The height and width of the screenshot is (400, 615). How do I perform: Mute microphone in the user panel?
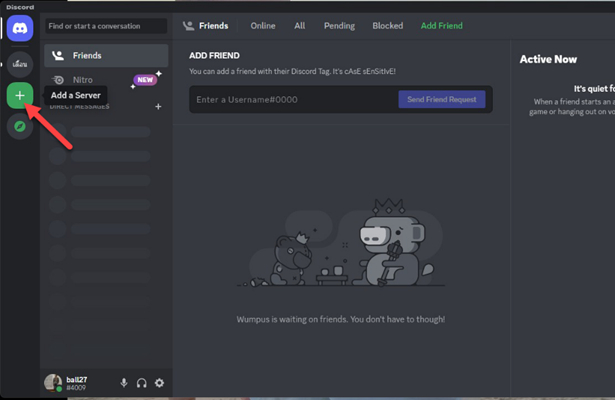coord(124,383)
